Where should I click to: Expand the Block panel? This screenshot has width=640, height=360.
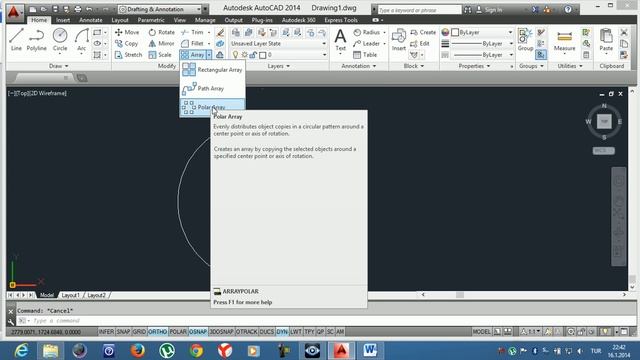[x=414, y=66]
